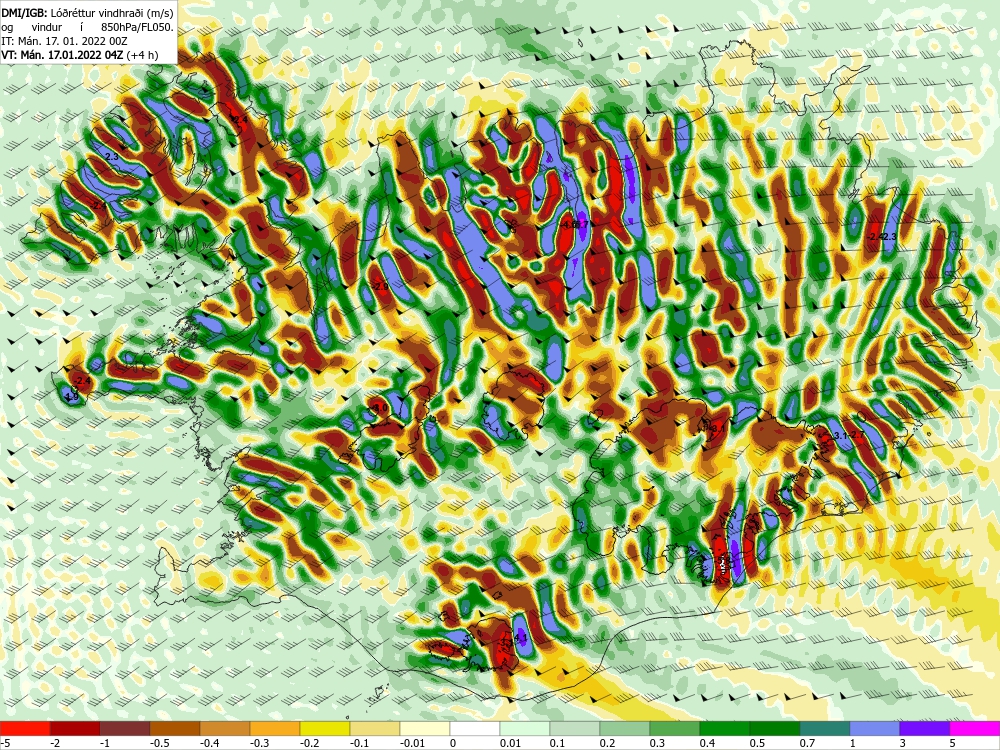Click the '(+4 h)' forecast offset text
This screenshot has height=750, width=1000.
[x=142, y=55]
